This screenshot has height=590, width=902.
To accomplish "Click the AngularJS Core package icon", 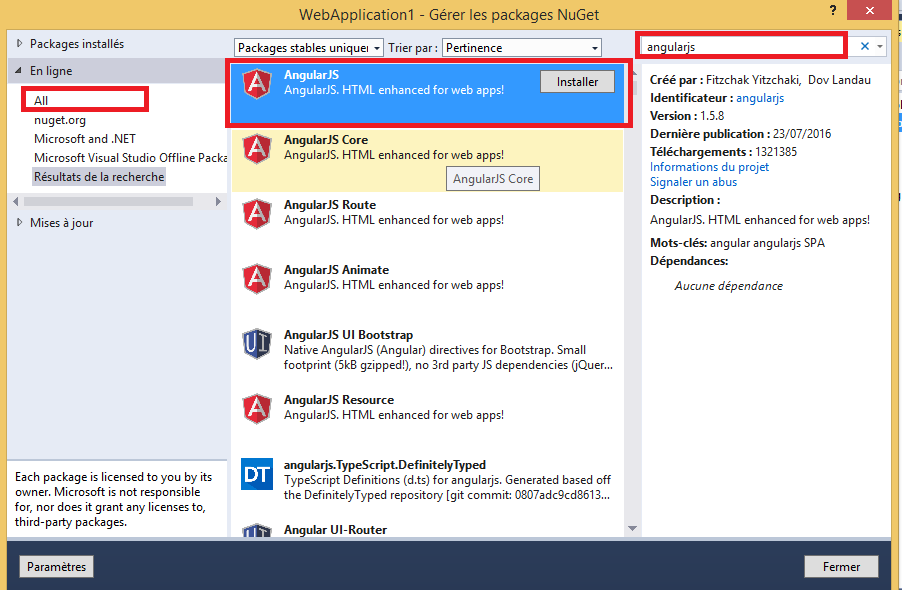I will tap(257, 149).
